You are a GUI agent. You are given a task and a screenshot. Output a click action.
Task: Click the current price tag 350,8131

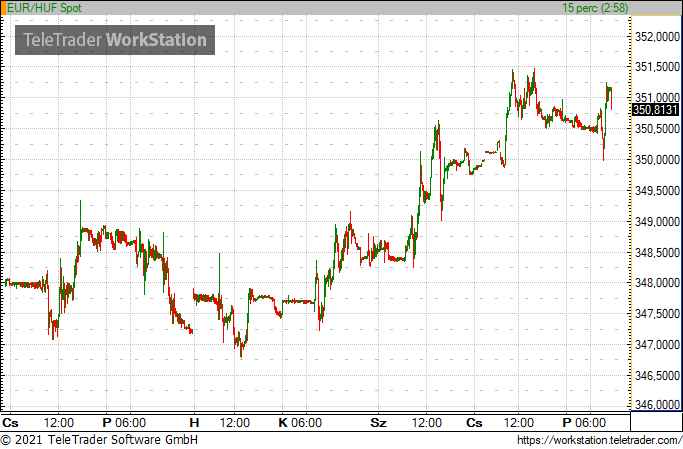(655, 110)
